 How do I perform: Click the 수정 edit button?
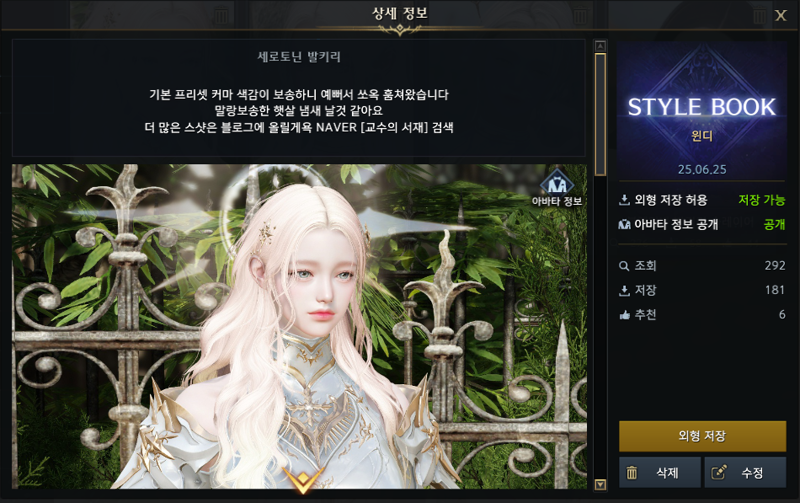[x=745, y=472]
